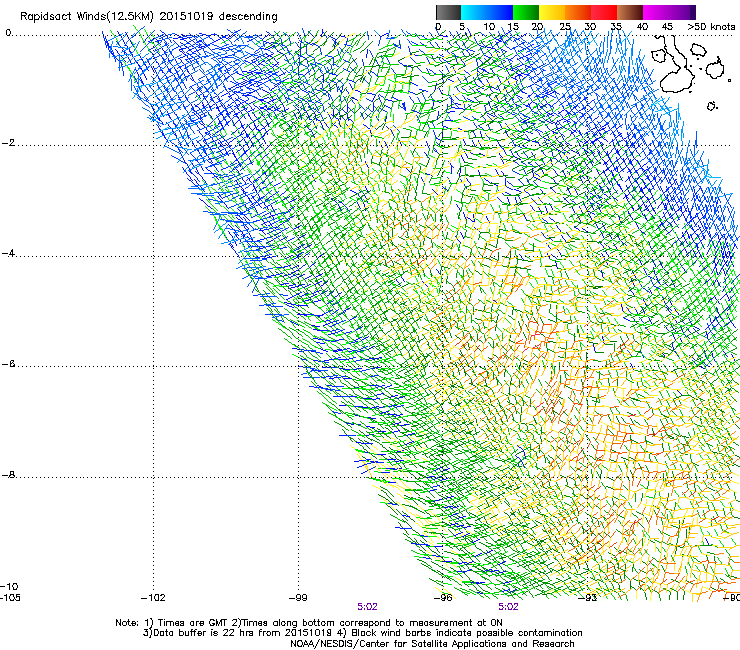Viewport: 740px width, 650px height.
Task: Click the brown 35-40 knots legend swatch
Action: pyautogui.click(x=630, y=12)
